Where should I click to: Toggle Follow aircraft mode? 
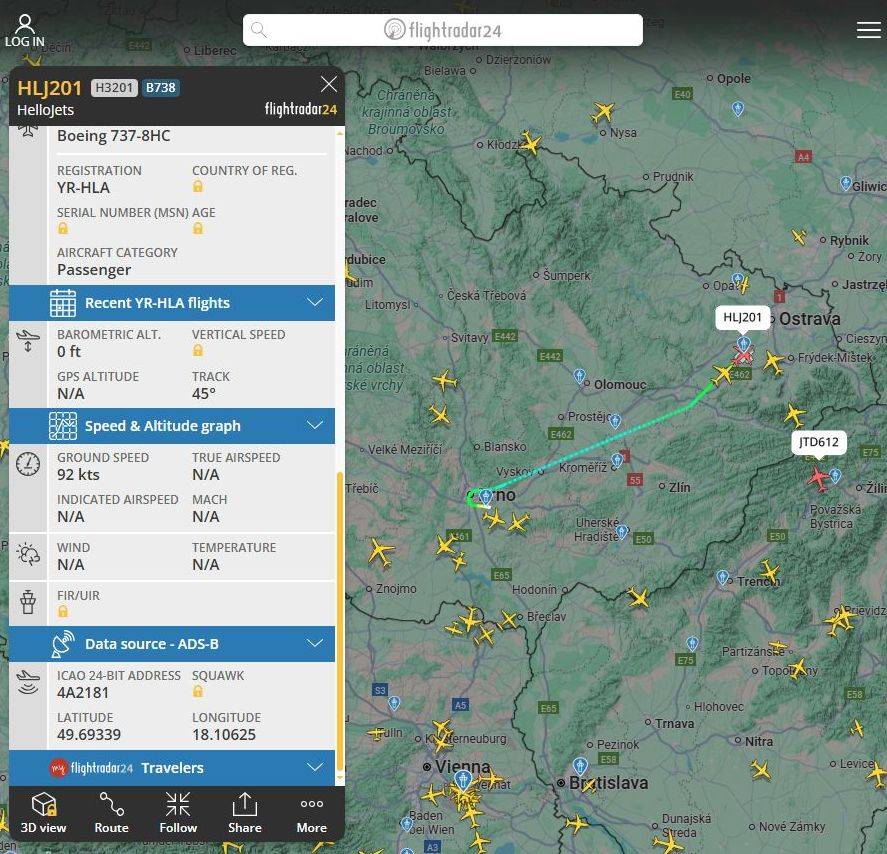click(x=178, y=812)
